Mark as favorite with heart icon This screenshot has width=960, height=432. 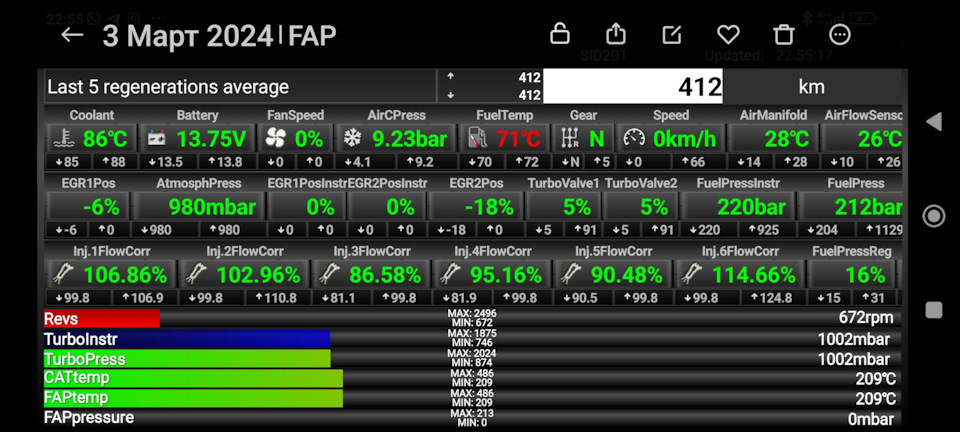(728, 35)
